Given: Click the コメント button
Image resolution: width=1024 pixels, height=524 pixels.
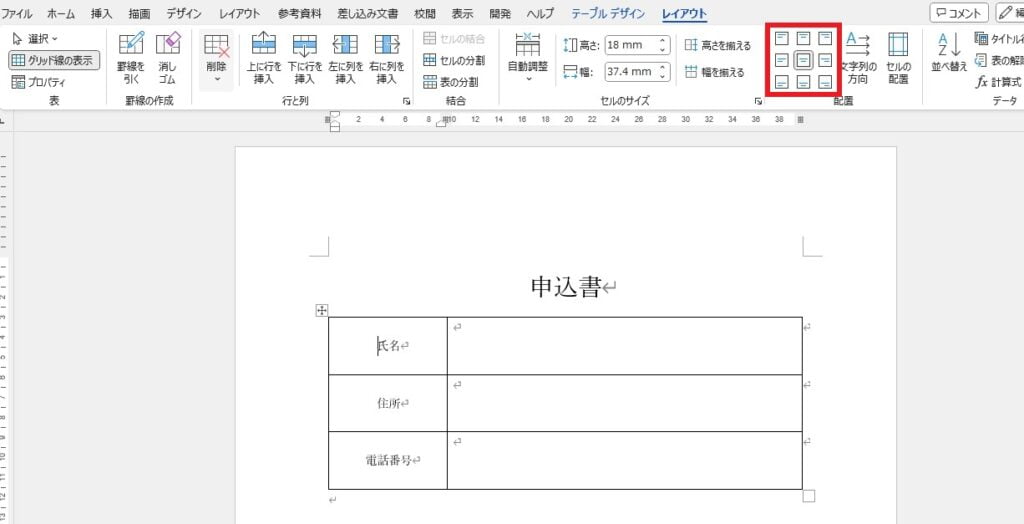Looking at the screenshot, I should coord(959,13).
